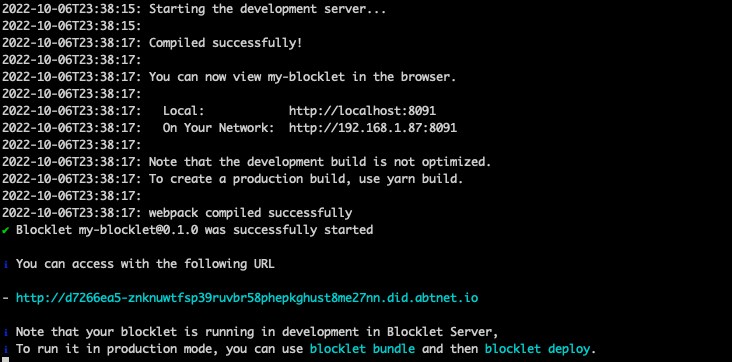The width and height of the screenshot is (732, 362).
Task: Click the 'Compiled successfully!' log line
Action: point(225,43)
